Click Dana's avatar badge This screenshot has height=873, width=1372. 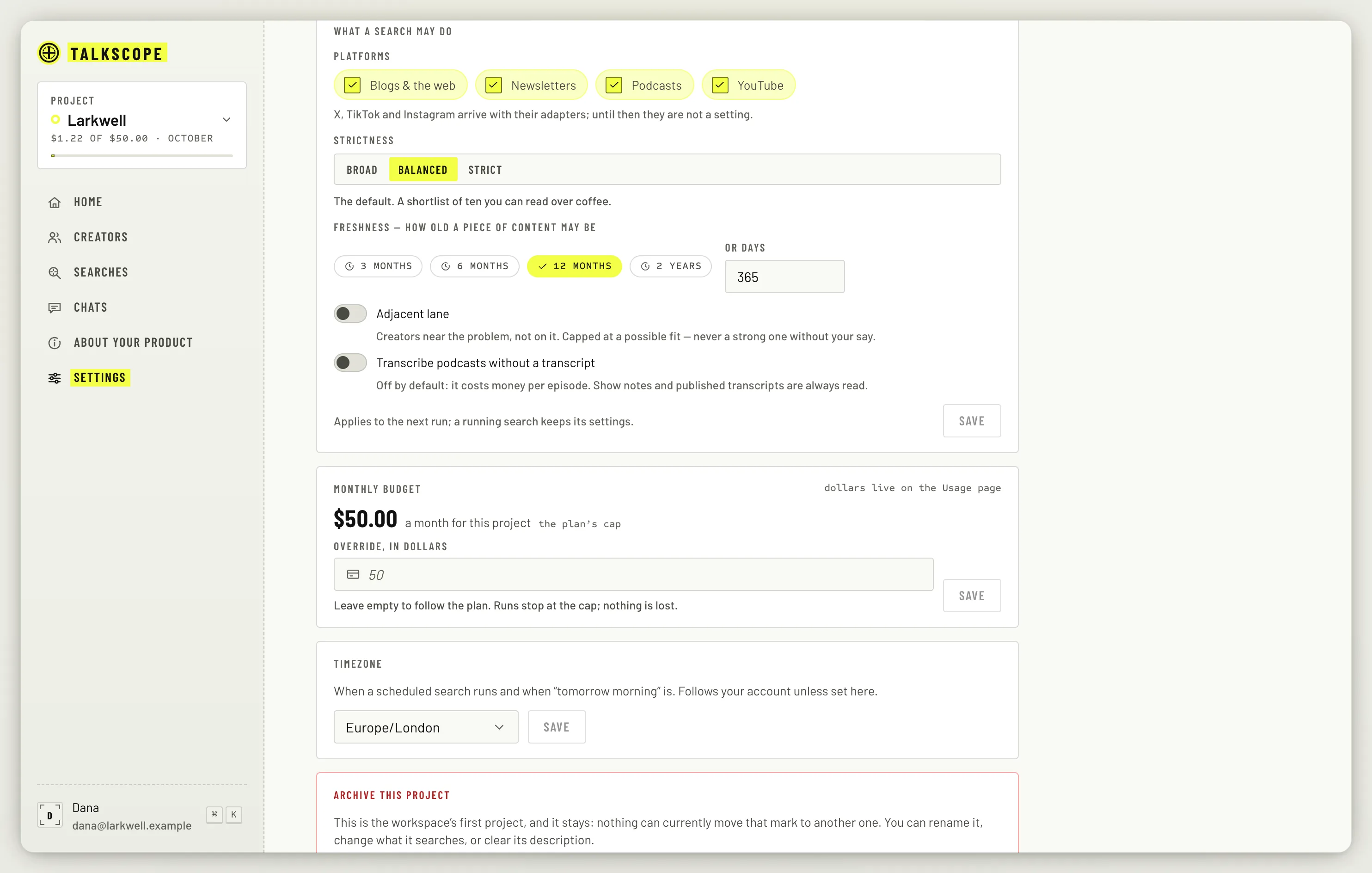coord(49,815)
